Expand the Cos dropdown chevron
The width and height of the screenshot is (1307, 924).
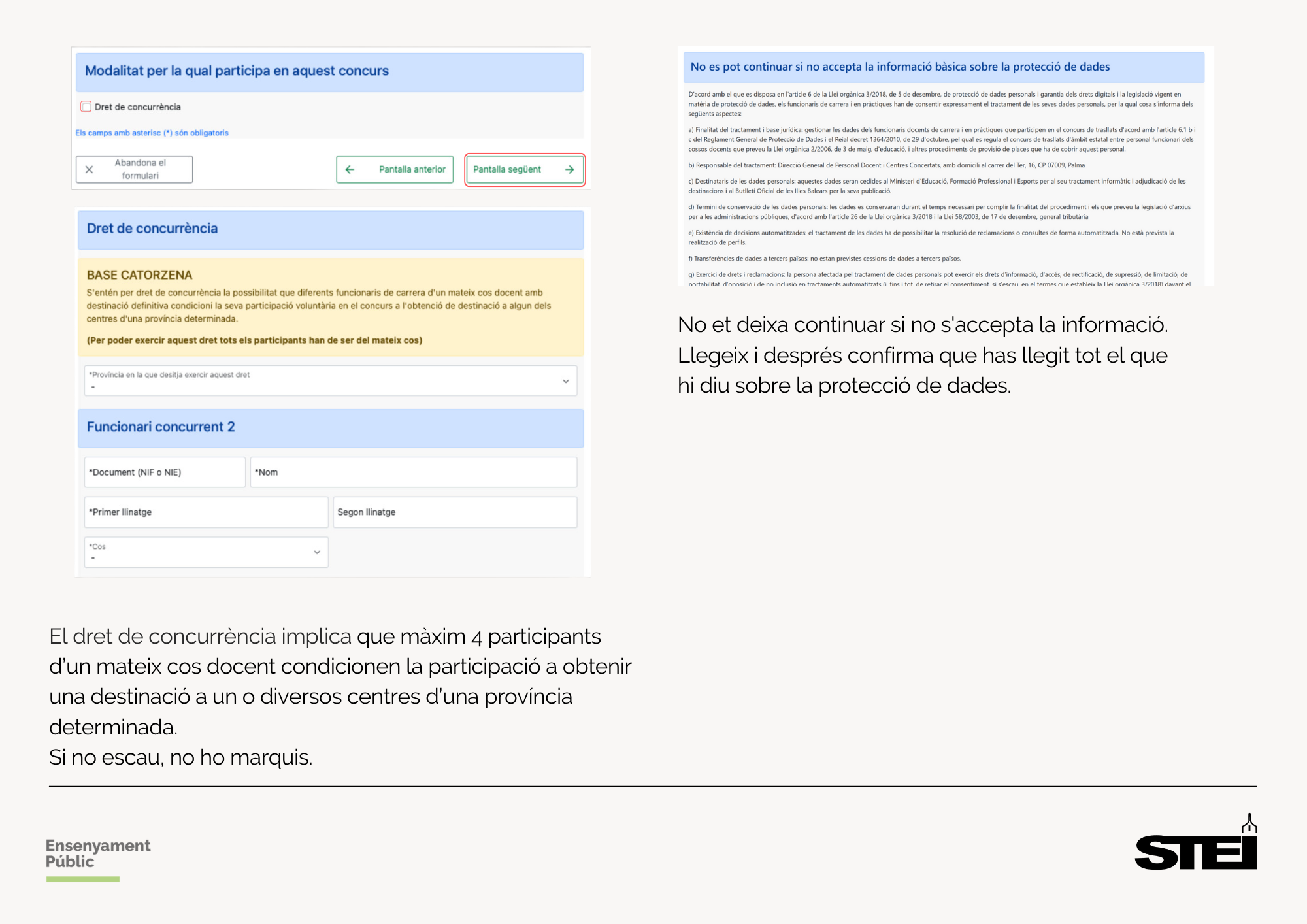pos(317,552)
